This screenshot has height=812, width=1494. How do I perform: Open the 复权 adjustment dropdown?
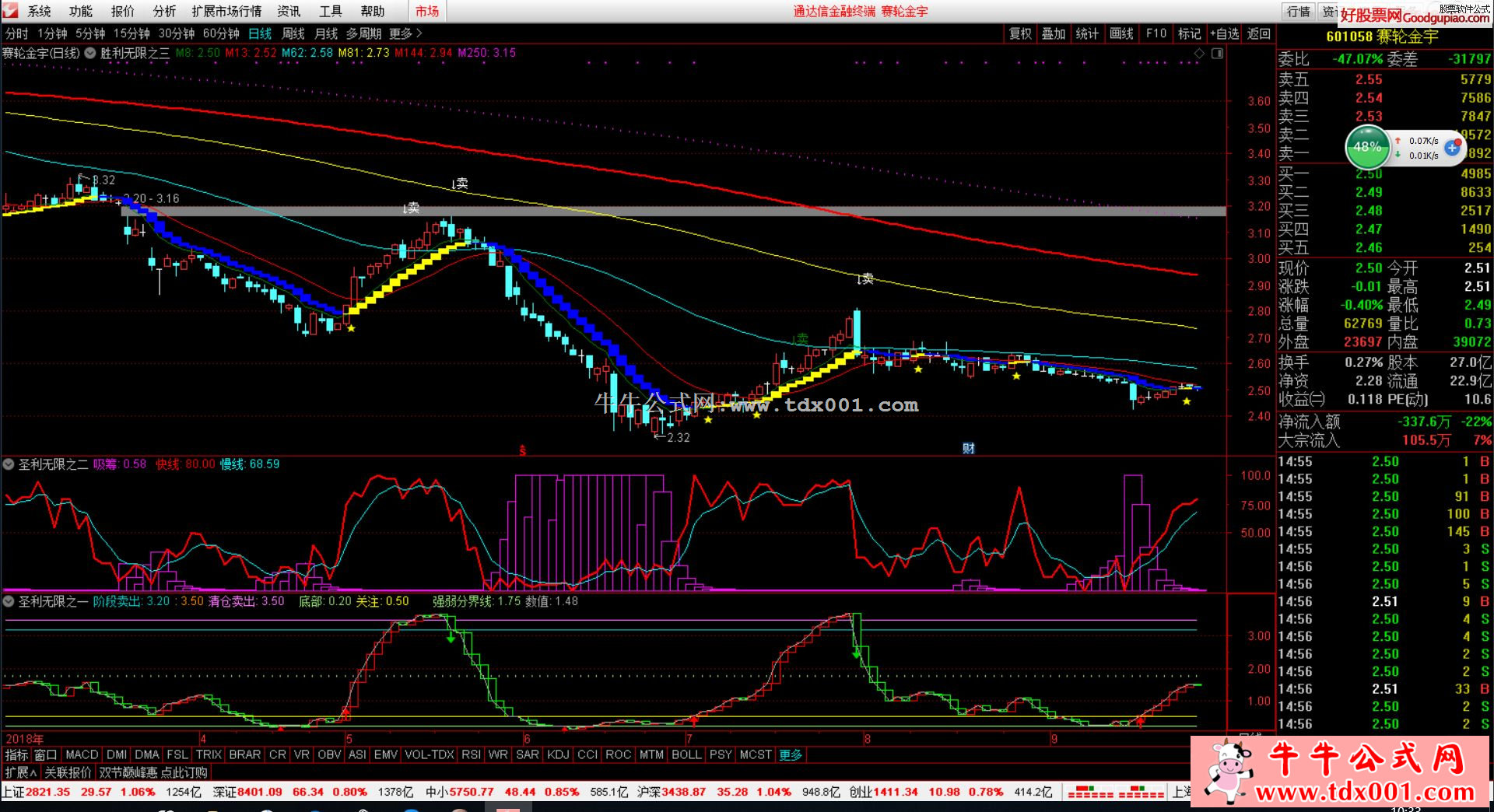point(1020,33)
